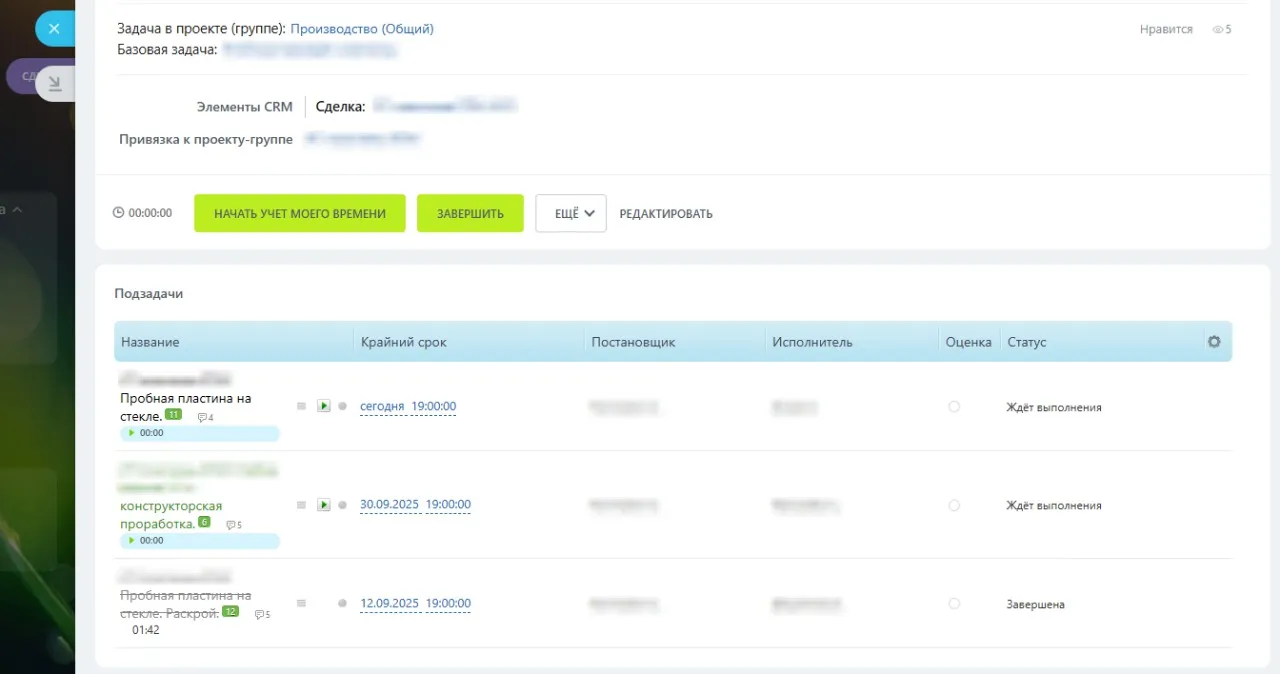Viewport: 1280px width, 674px height.
Task: Click 'НАЧАТЬ УЧЕТ МОЕГО ВРЕМЕНИ' button
Action: tap(299, 213)
